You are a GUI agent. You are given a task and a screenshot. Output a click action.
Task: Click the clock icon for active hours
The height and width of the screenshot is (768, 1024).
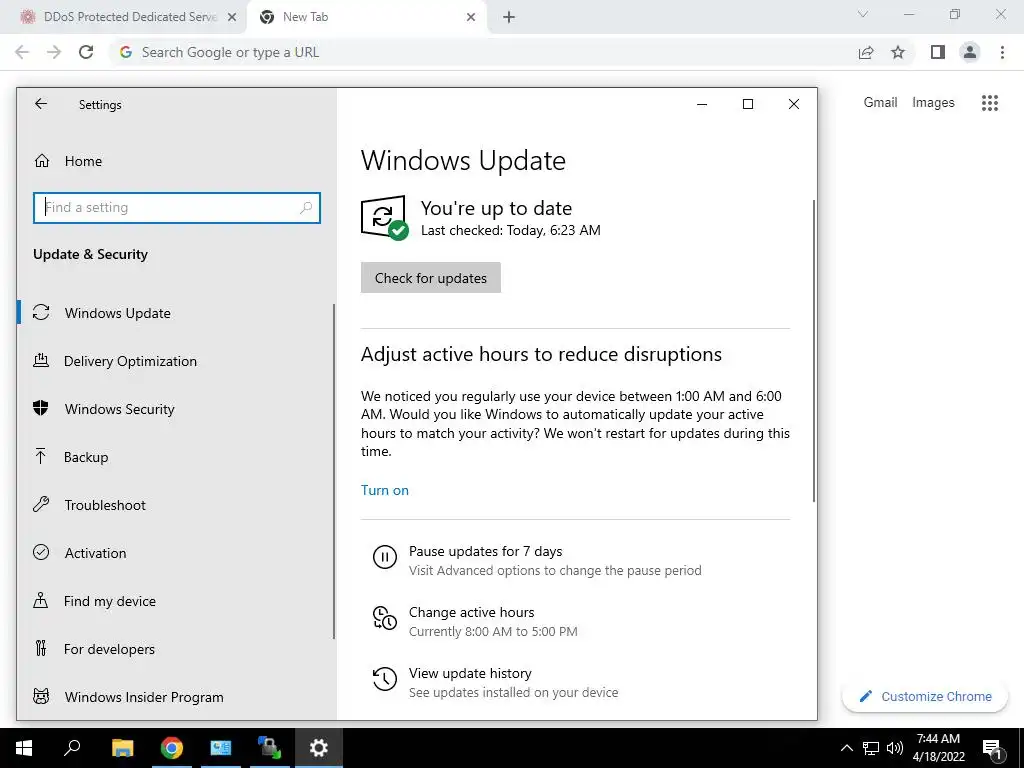coord(385,618)
